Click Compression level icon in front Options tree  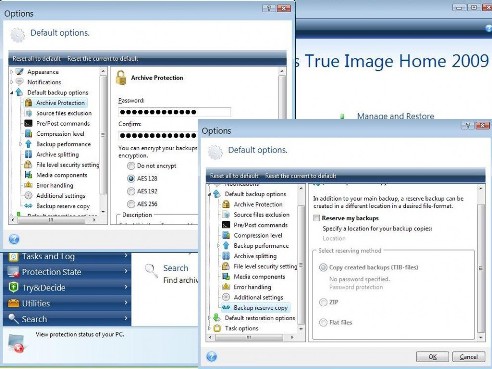pos(226,235)
